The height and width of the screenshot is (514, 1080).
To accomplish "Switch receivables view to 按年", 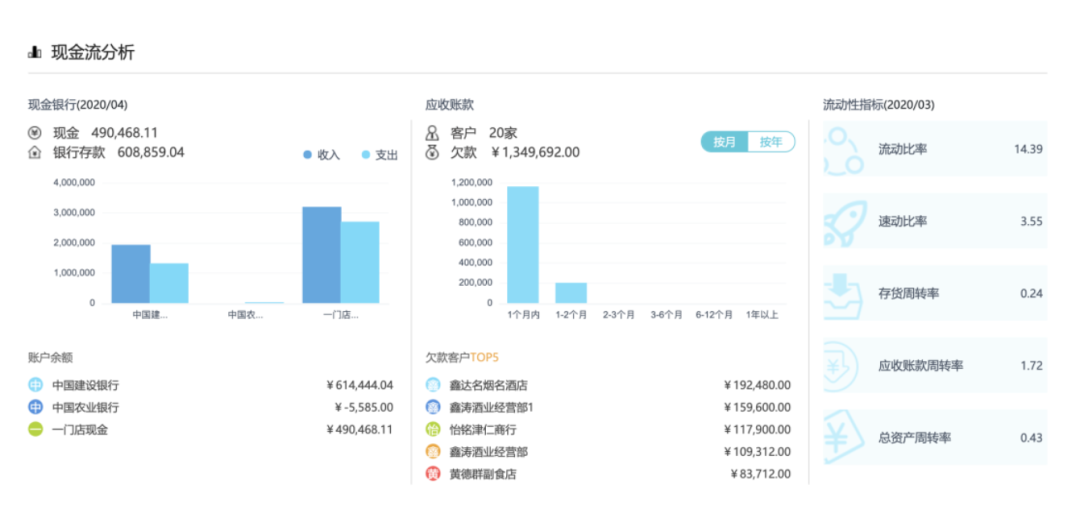I will click(x=771, y=142).
